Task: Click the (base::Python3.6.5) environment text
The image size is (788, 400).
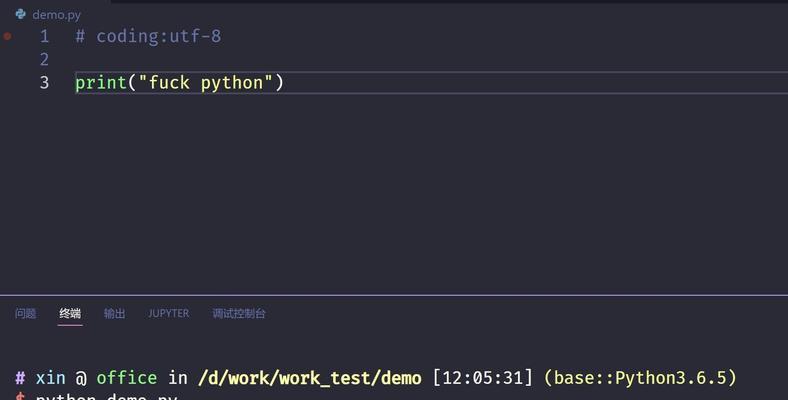Action: [x=640, y=377]
